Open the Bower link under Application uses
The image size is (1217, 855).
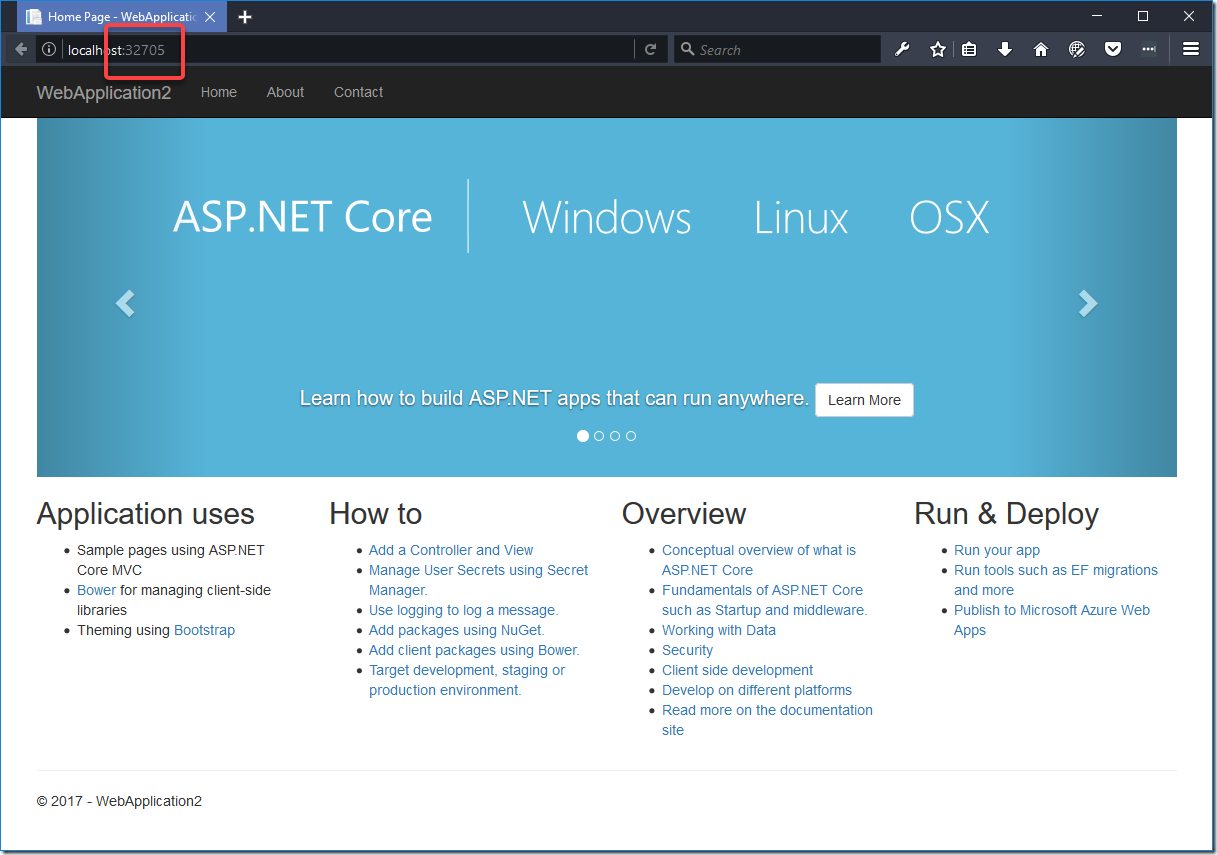coord(96,590)
